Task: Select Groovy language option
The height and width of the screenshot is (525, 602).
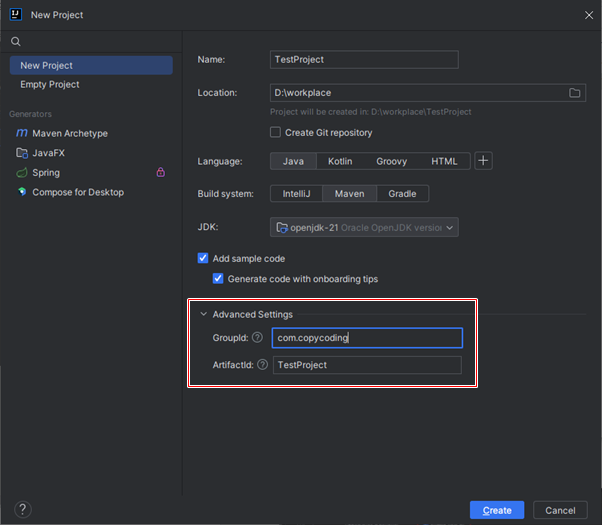Action: 391,161
